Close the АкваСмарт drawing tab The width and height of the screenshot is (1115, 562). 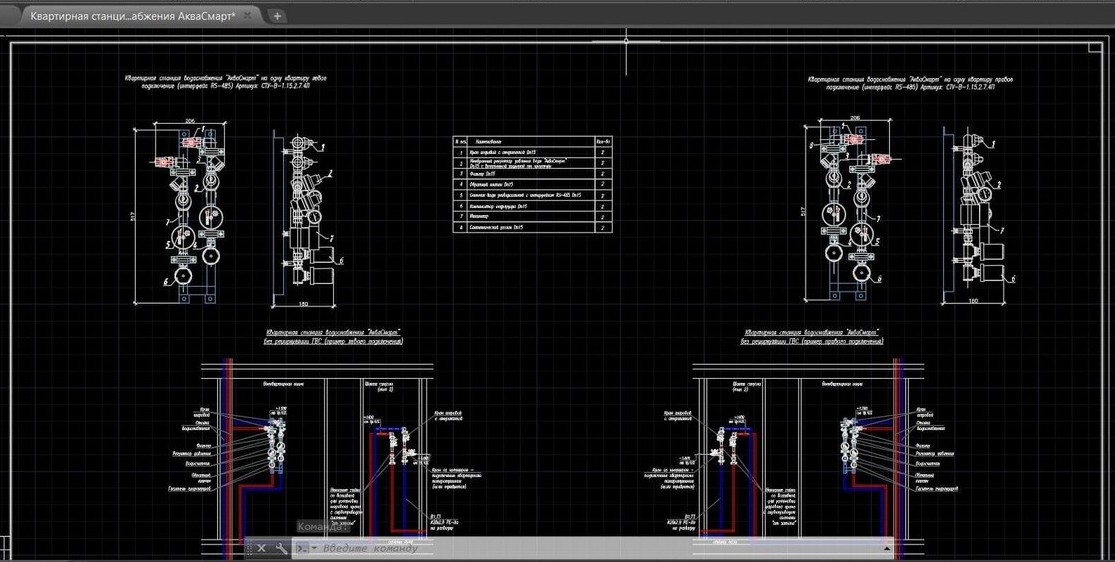point(247,16)
